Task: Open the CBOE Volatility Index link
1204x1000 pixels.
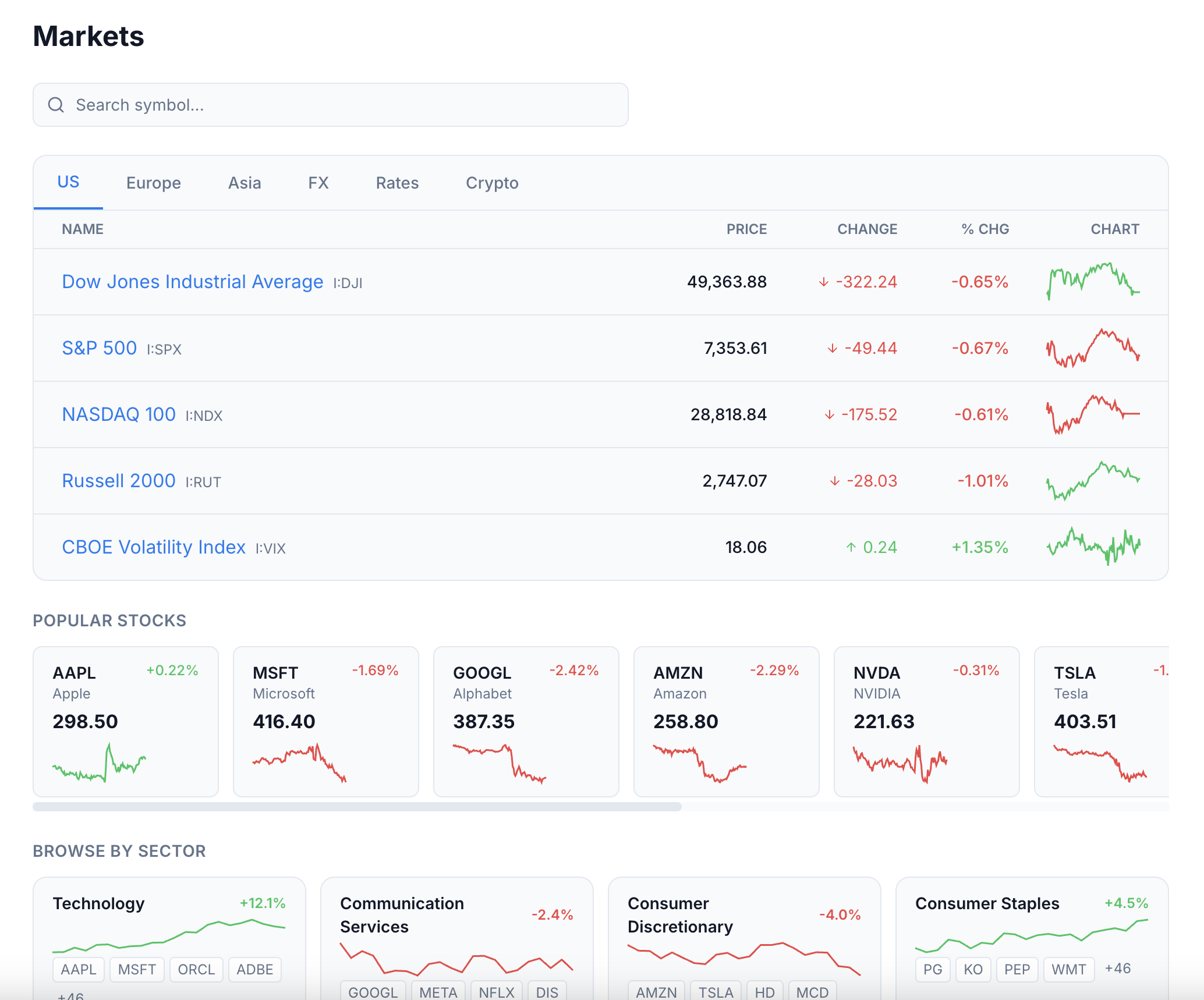Action: click(154, 547)
